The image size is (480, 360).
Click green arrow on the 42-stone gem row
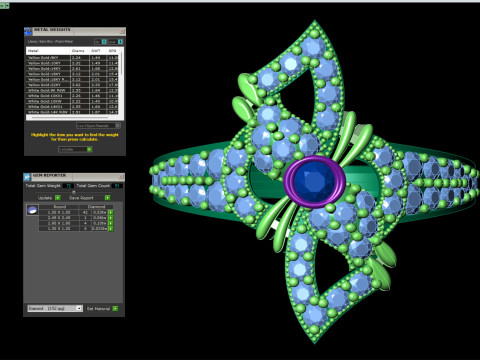click(111, 212)
